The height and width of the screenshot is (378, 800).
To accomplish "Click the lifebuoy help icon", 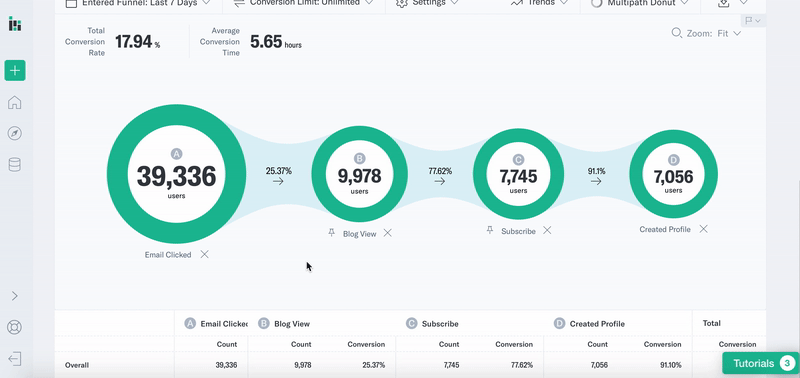I will [15, 327].
